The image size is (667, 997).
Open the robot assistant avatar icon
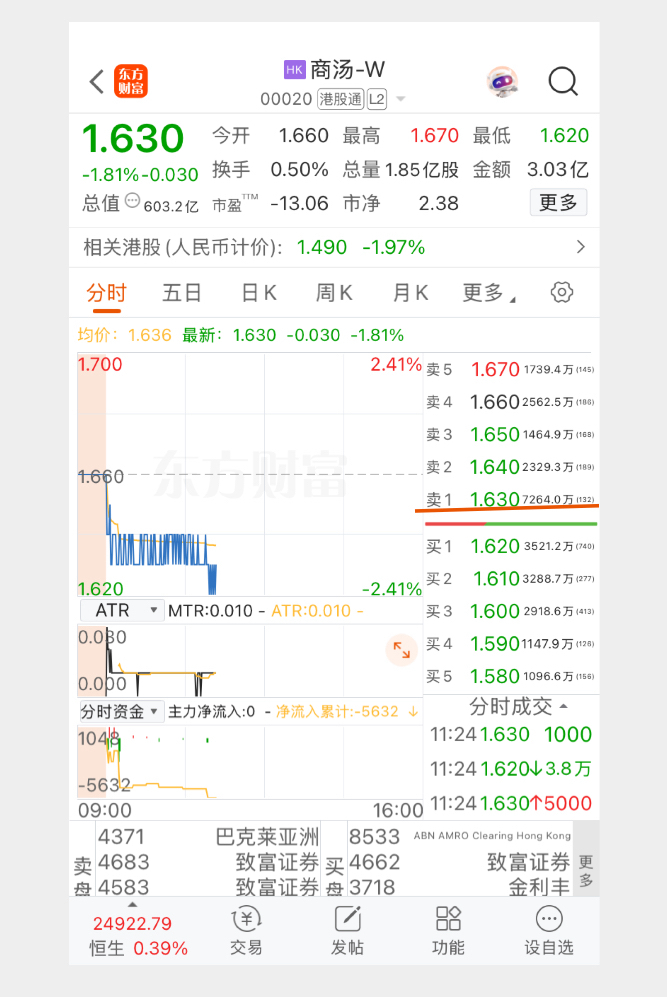click(502, 81)
